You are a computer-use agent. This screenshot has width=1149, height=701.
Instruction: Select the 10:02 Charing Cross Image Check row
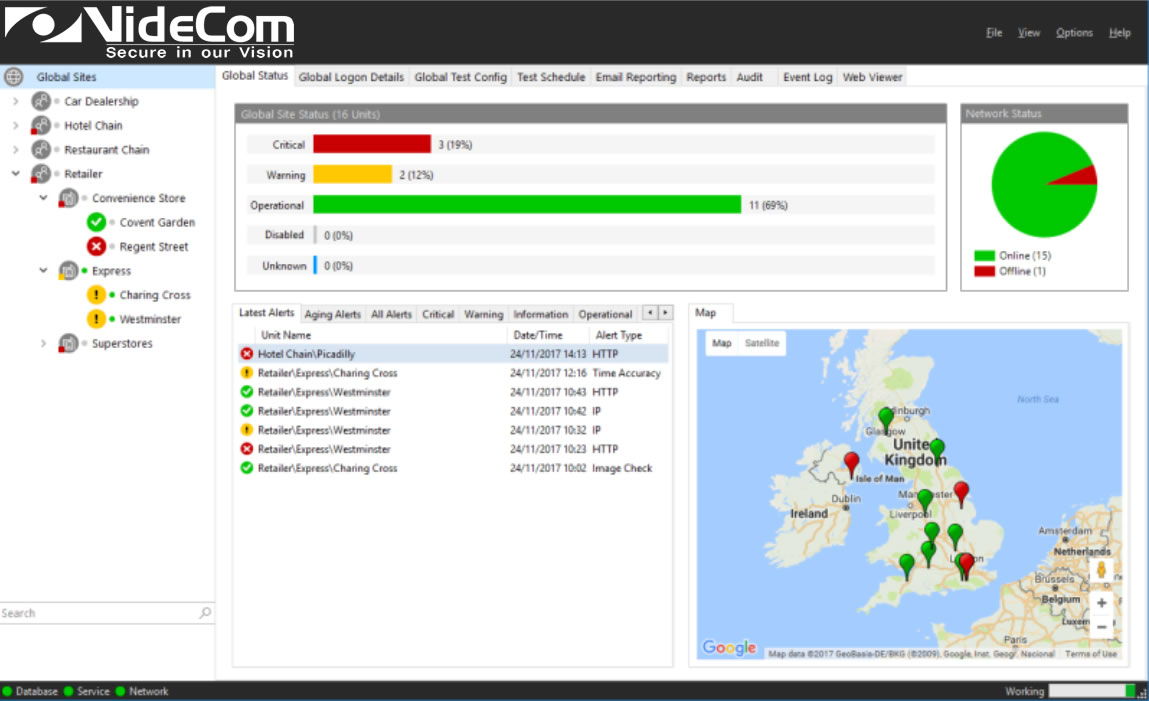point(454,468)
